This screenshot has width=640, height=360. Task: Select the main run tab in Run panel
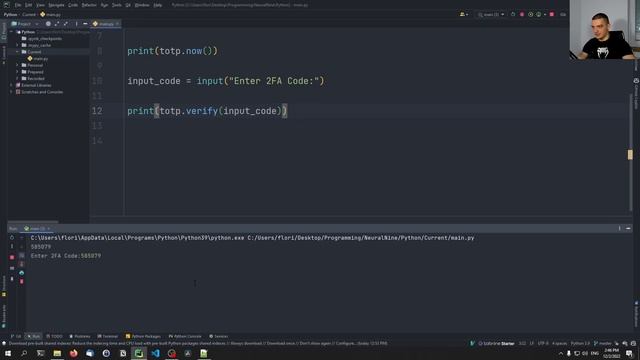click(37, 229)
